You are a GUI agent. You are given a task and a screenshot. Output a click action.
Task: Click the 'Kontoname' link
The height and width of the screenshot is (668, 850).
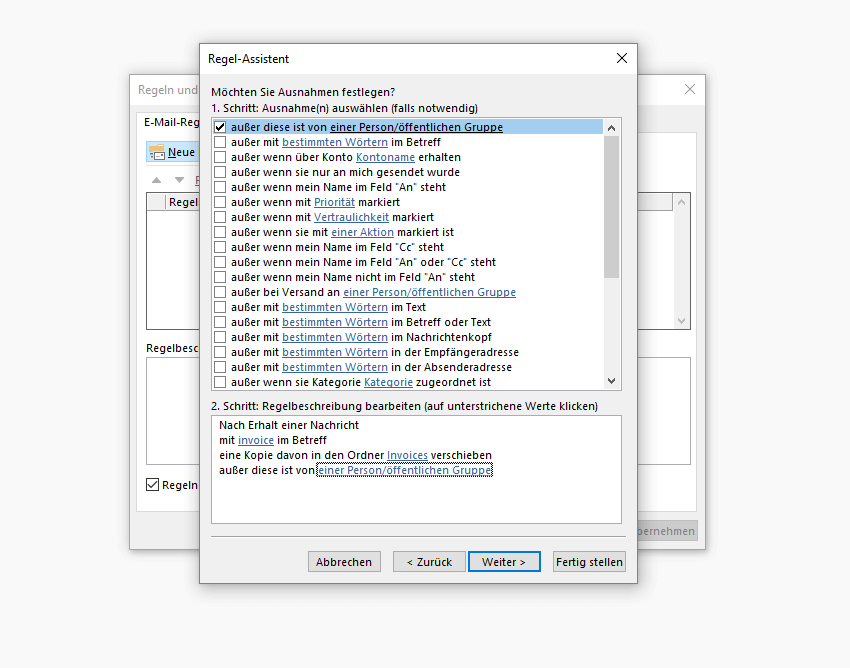(385, 158)
